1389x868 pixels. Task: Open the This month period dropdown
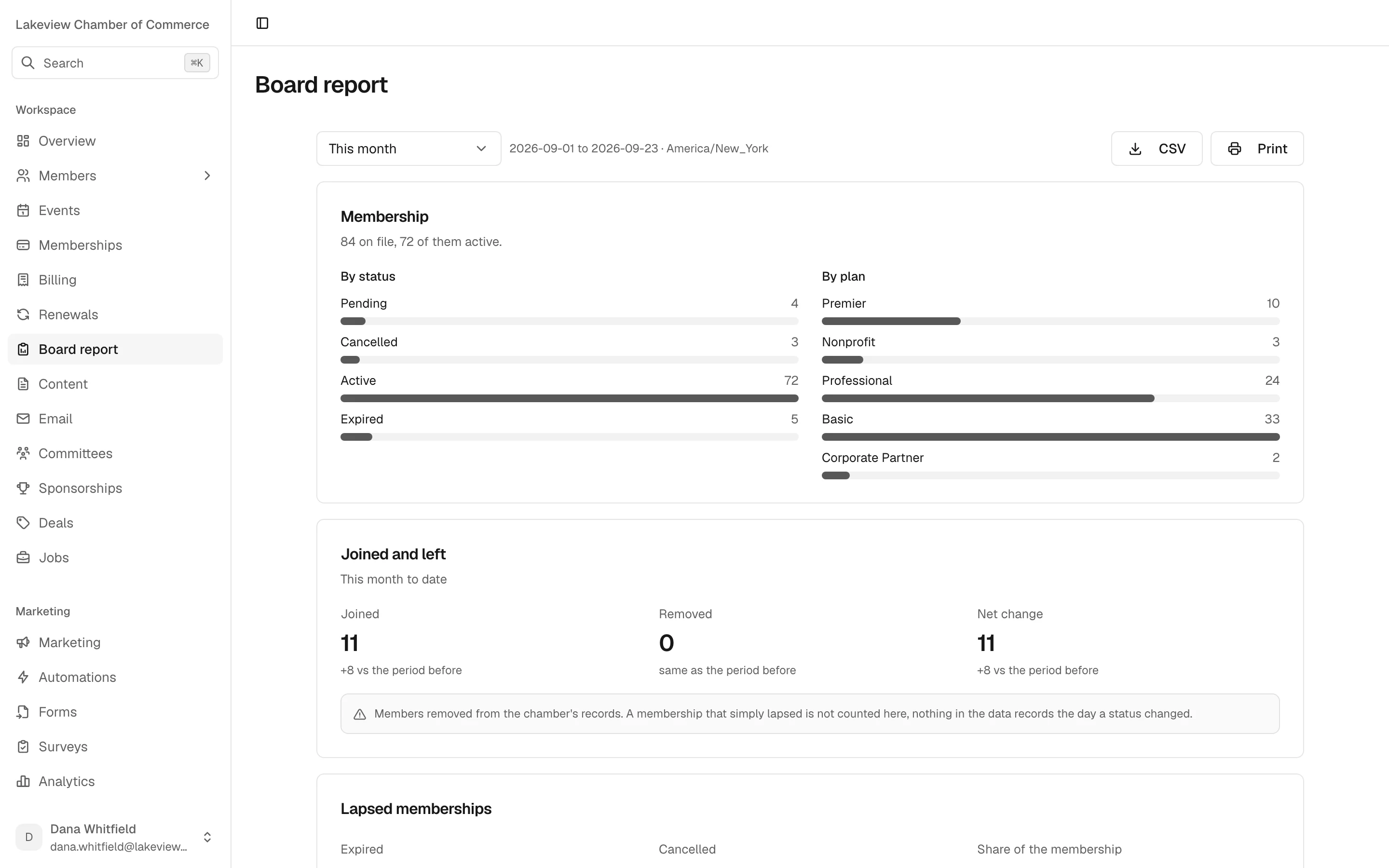(x=409, y=149)
